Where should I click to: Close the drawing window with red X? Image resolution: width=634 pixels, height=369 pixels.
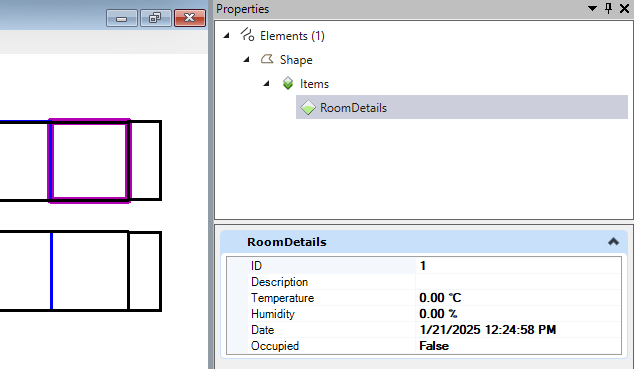tap(190, 18)
